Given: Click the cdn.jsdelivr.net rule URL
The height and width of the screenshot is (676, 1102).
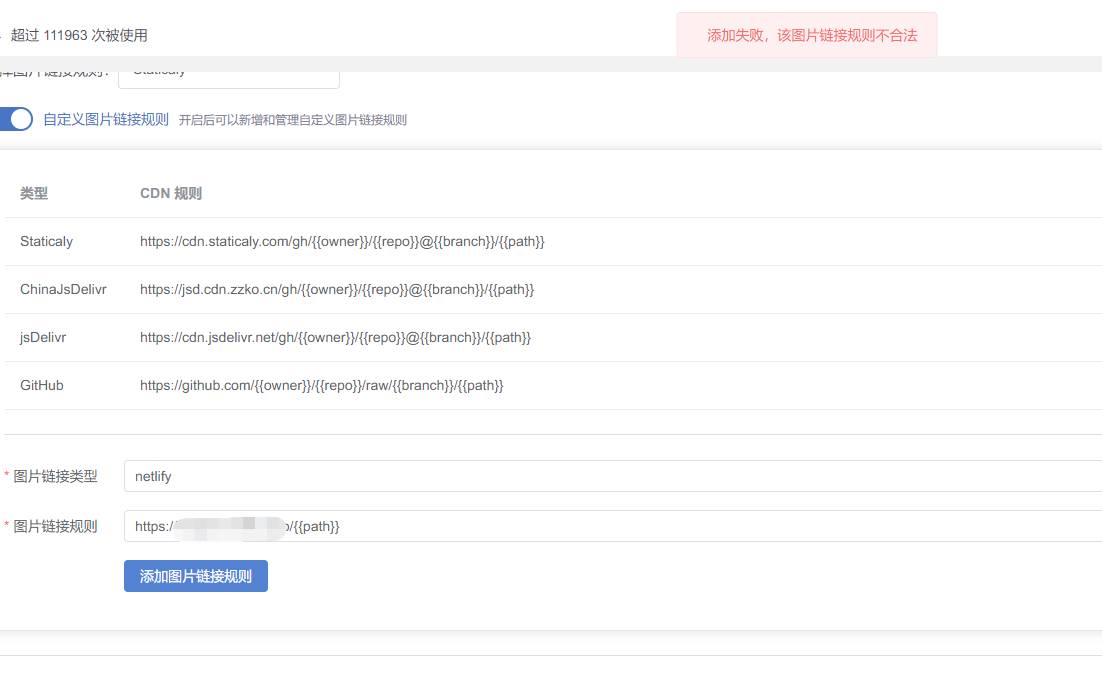Looking at the screenshot, I should pos(333,337).
